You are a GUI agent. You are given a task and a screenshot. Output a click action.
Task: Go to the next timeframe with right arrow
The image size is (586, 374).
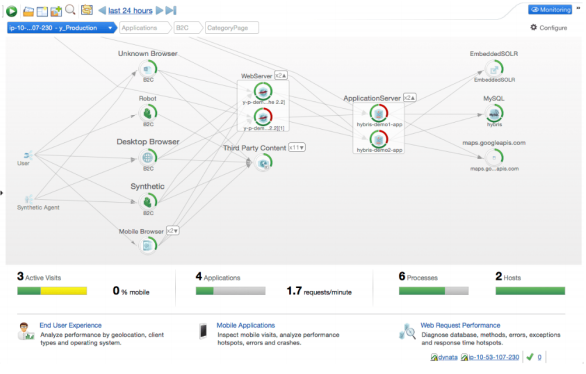(x=159, y=10)
